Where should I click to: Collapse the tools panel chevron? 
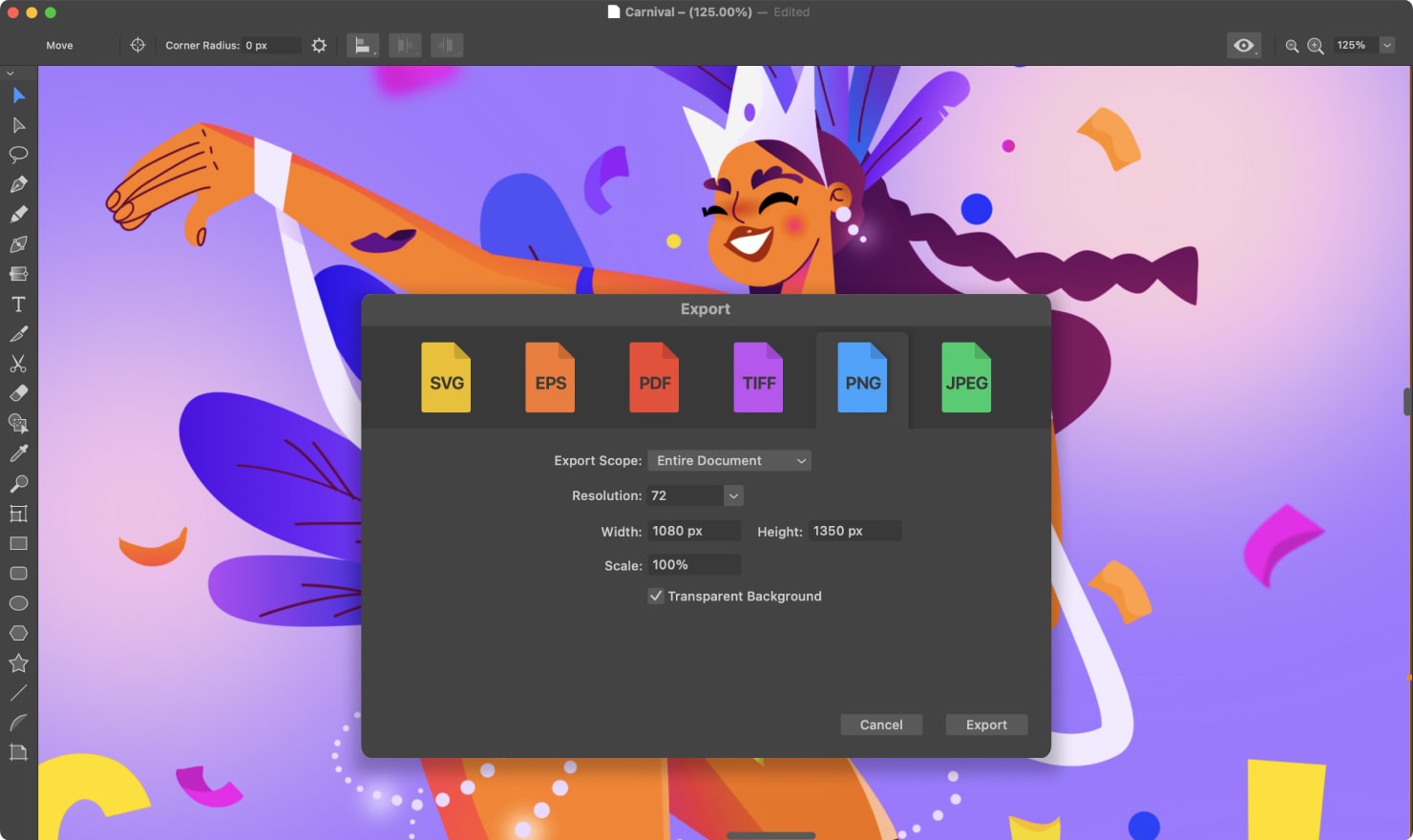11,73
